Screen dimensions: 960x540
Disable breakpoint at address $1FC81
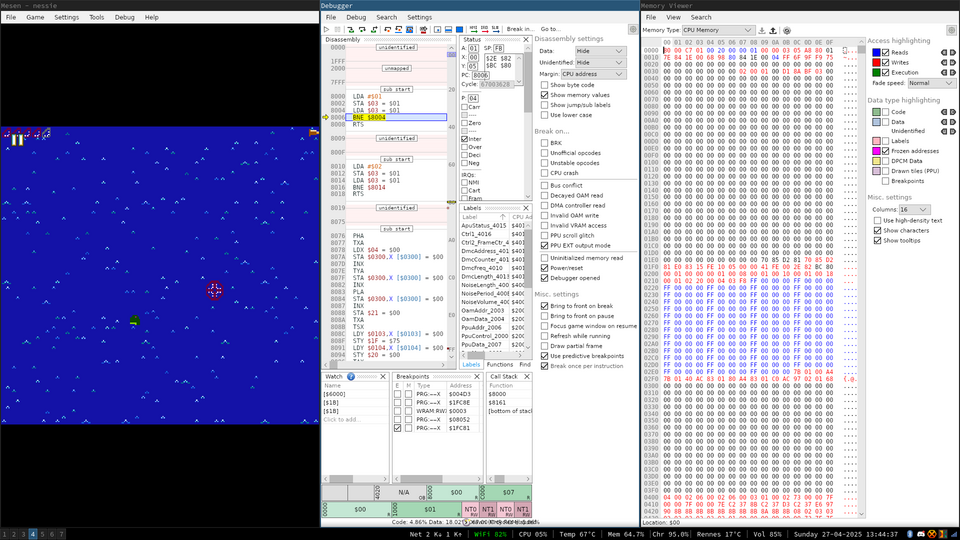pos(397,428)
